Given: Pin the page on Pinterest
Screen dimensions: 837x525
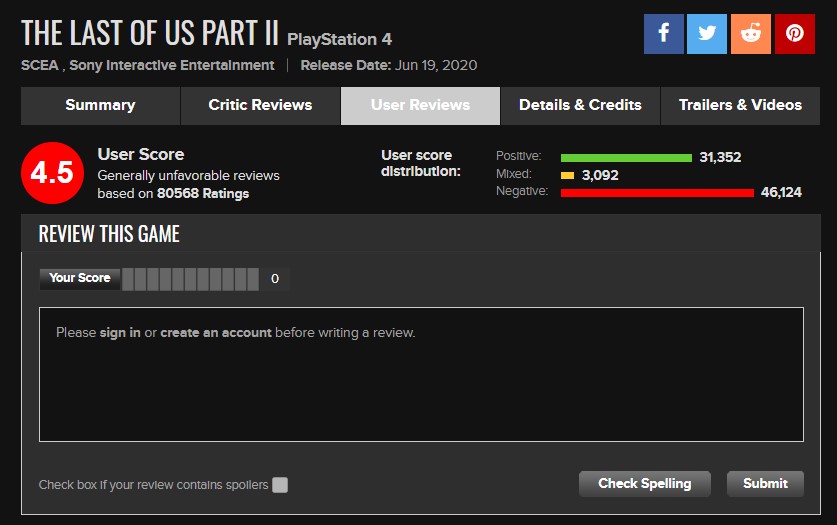Looking at the screenshot, I should 795,34.
